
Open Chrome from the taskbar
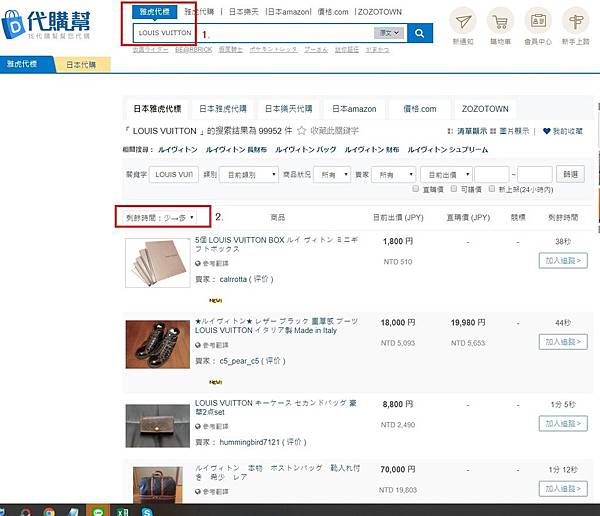tap(49, 512)
